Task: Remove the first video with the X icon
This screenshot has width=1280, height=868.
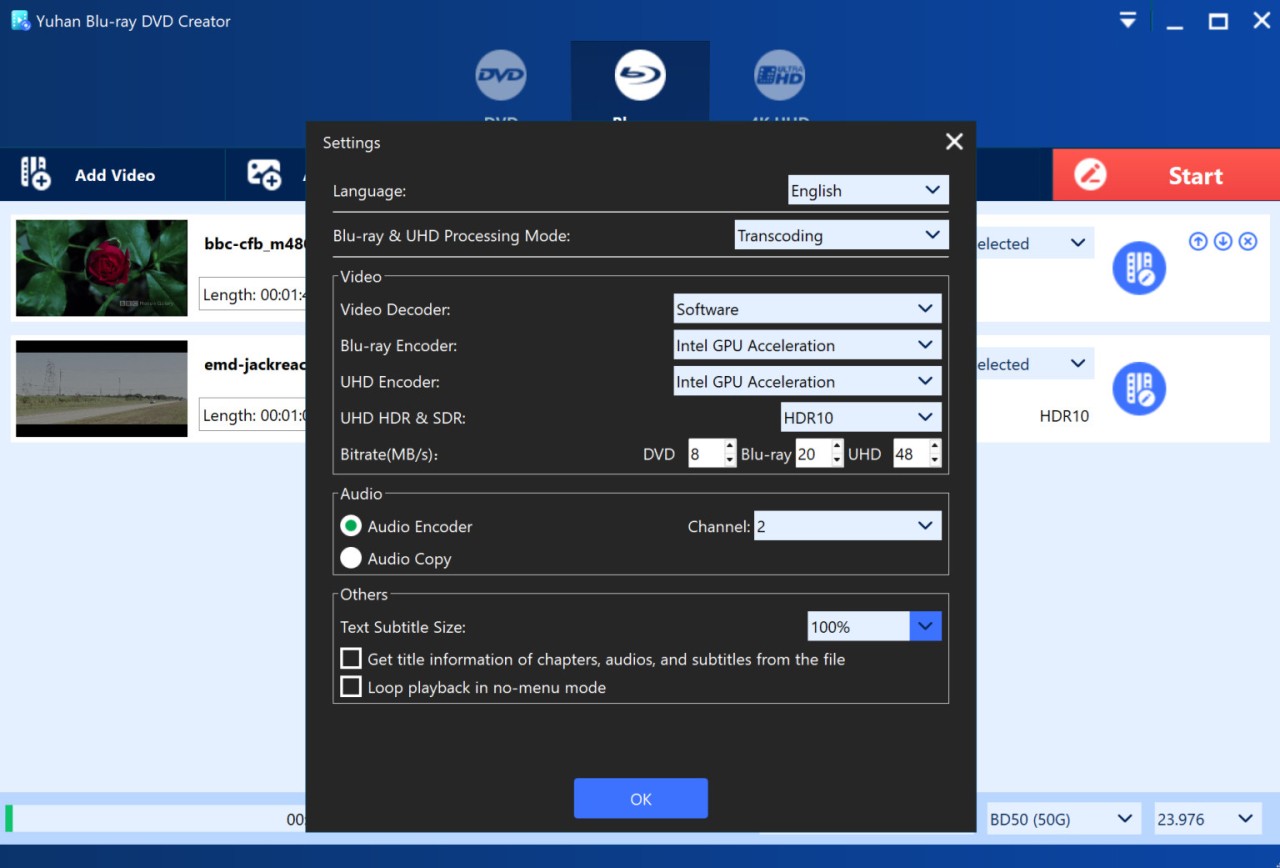Action: click(x=1248, y=242)
